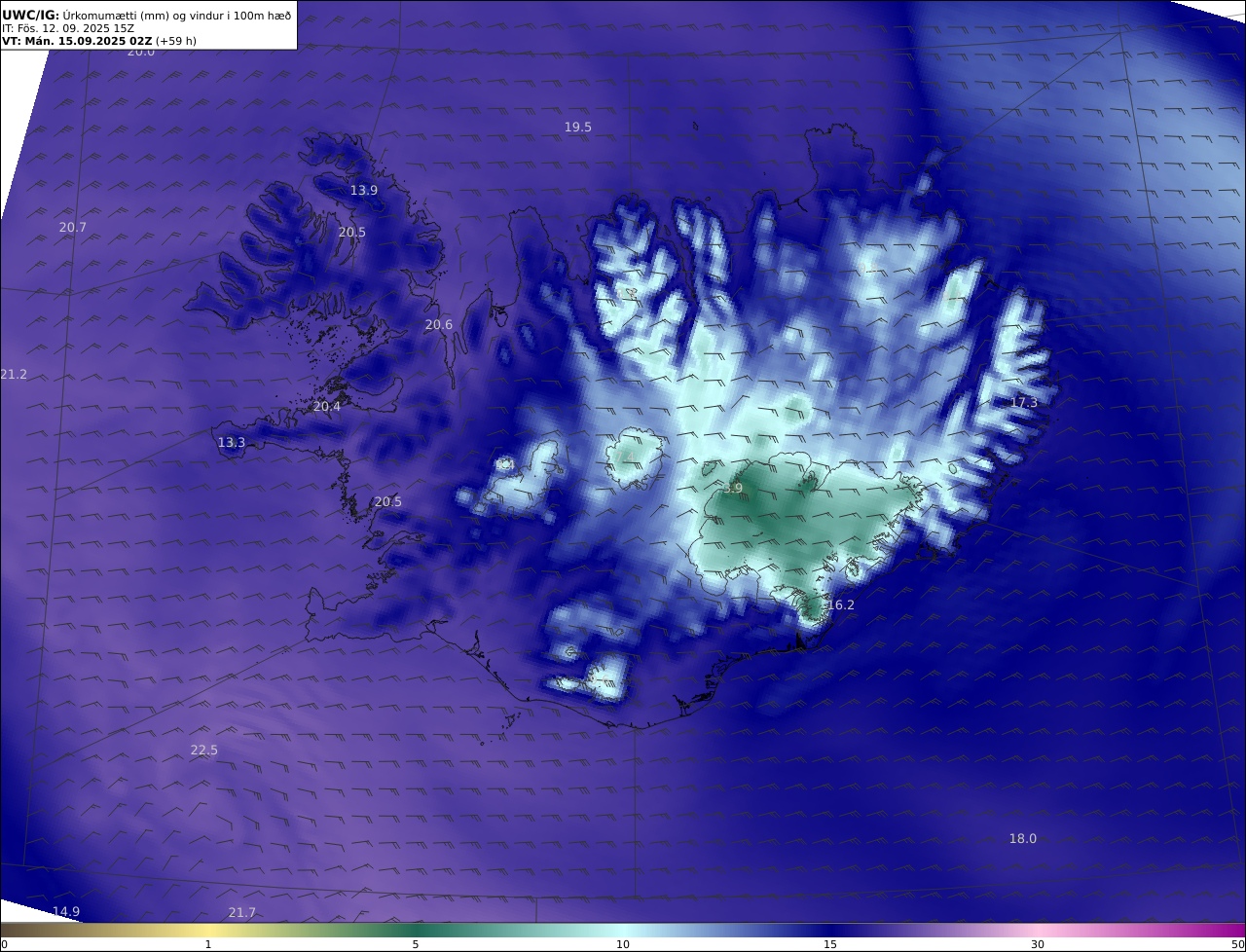
Task: Click the '13.3' value on Snæfellsnes
Action: (x=232, y=443)
